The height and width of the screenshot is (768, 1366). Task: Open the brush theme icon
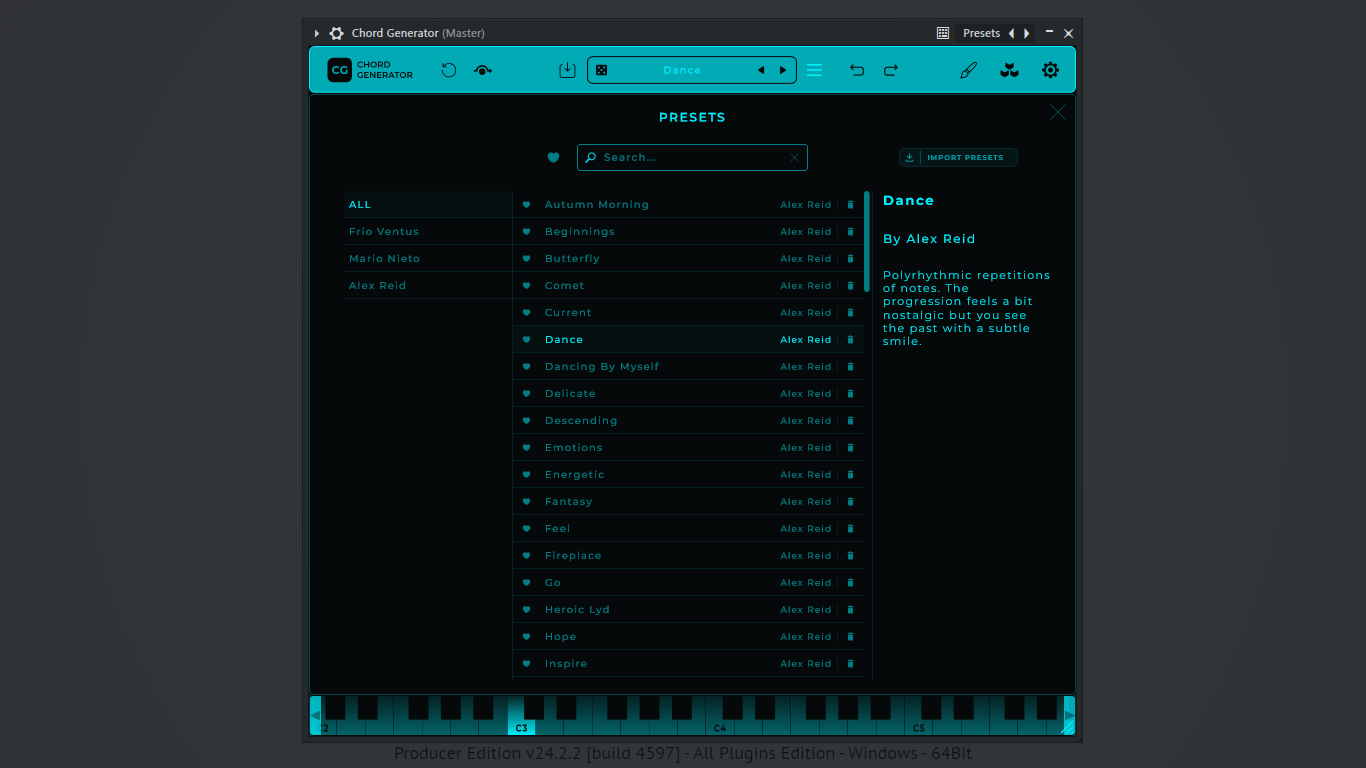click(968, 70)
